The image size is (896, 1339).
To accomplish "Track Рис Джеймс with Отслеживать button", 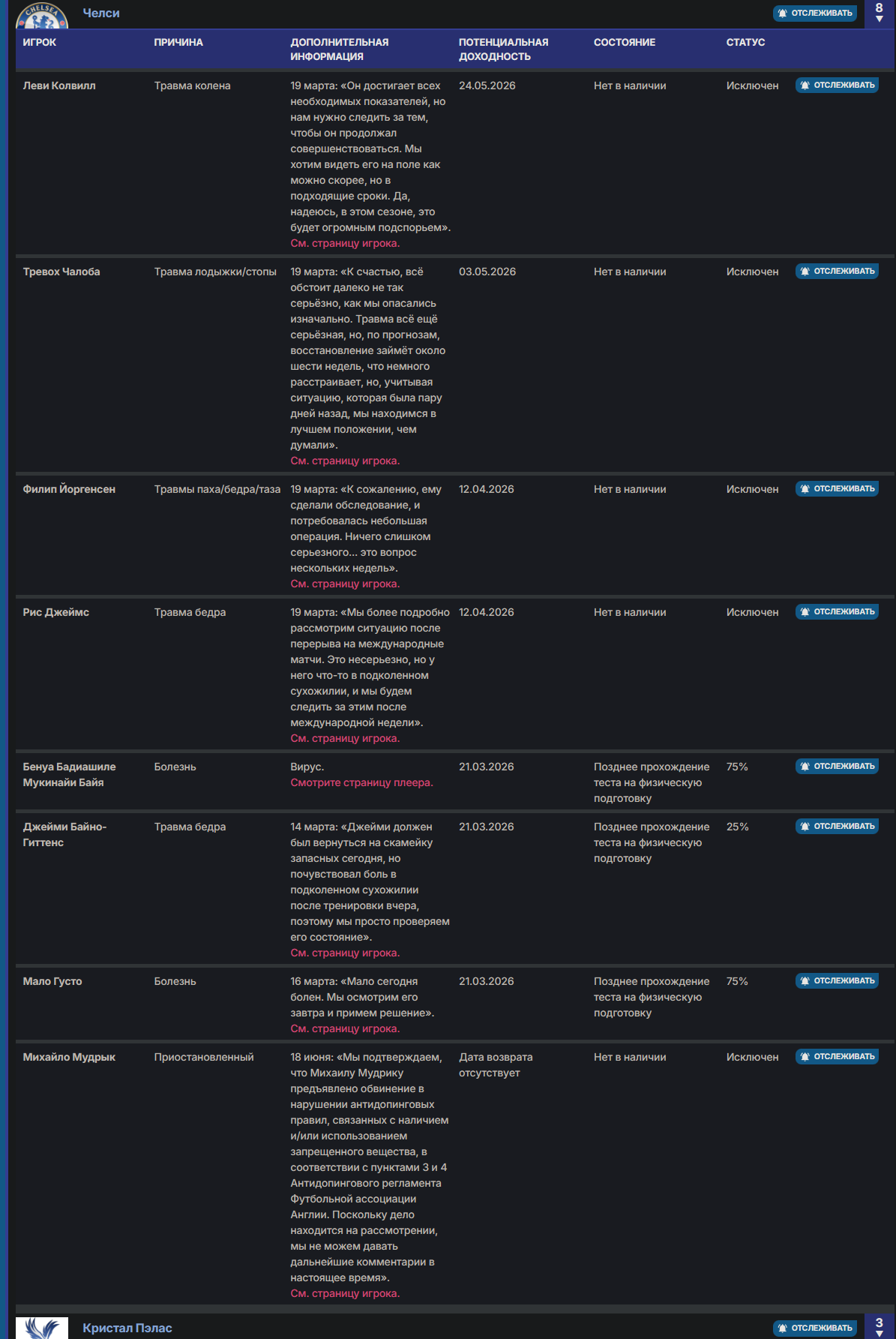I will (x=837, y=612).
